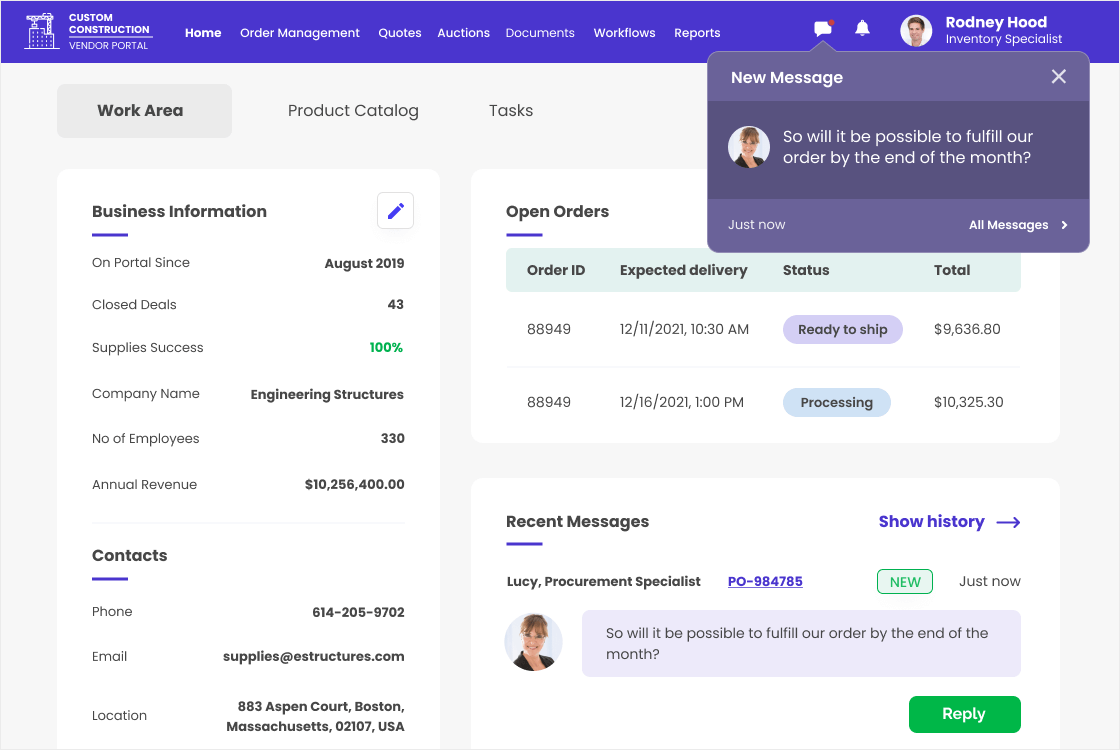Click the email supplies@estructures.com
The image size is (1120, 750).
314,656
